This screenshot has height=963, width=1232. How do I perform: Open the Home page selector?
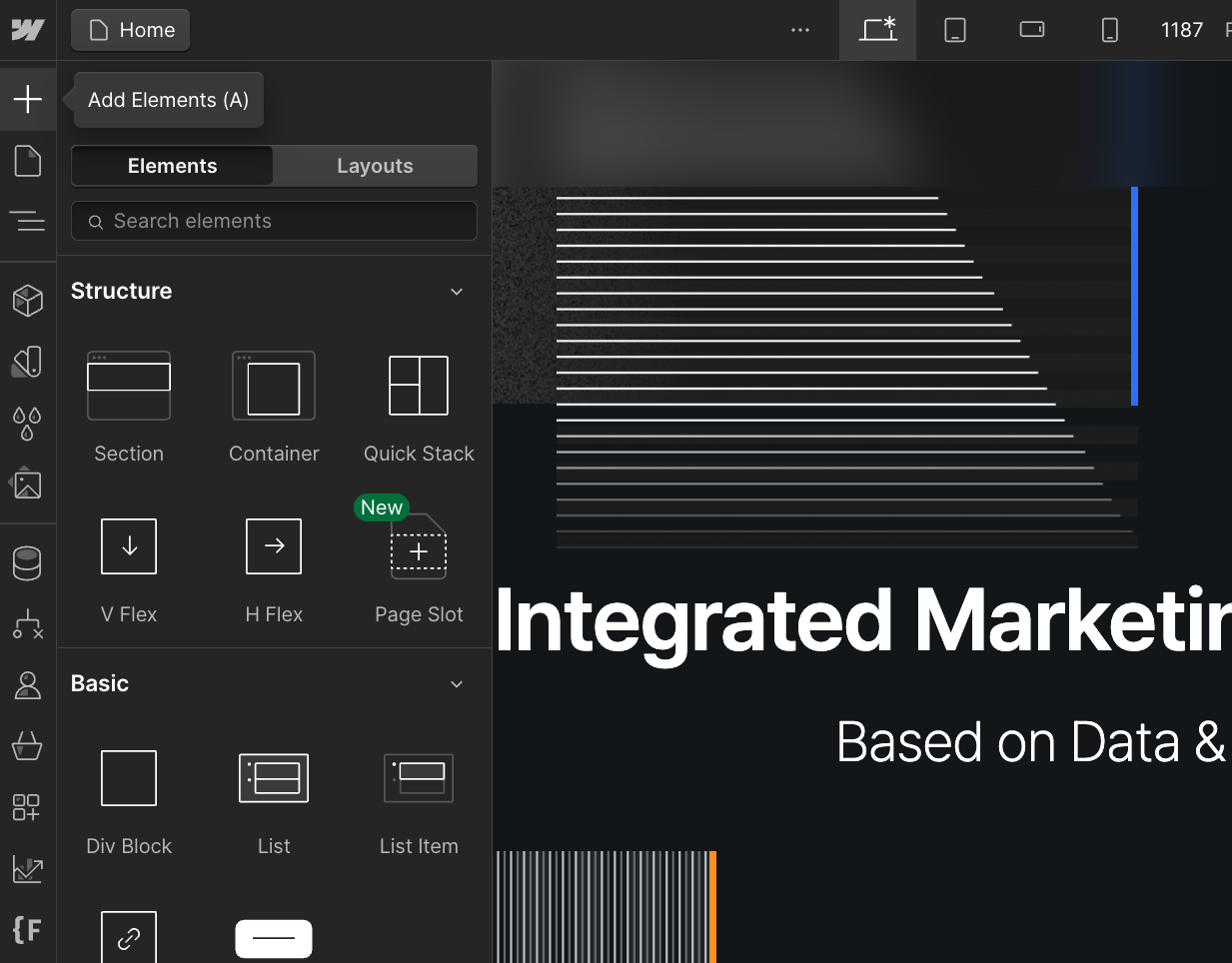point(131,30)
